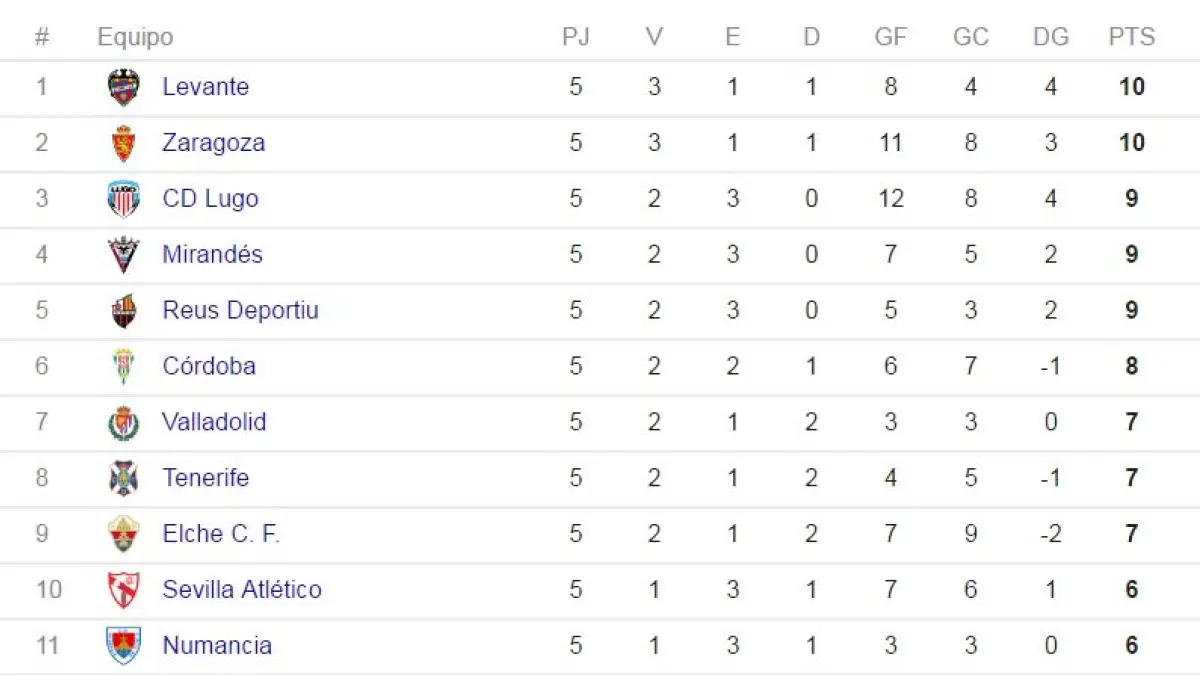The image size is (1200, 675).
Task: Click the Córdoba team crest
Action: pos(124,366)
